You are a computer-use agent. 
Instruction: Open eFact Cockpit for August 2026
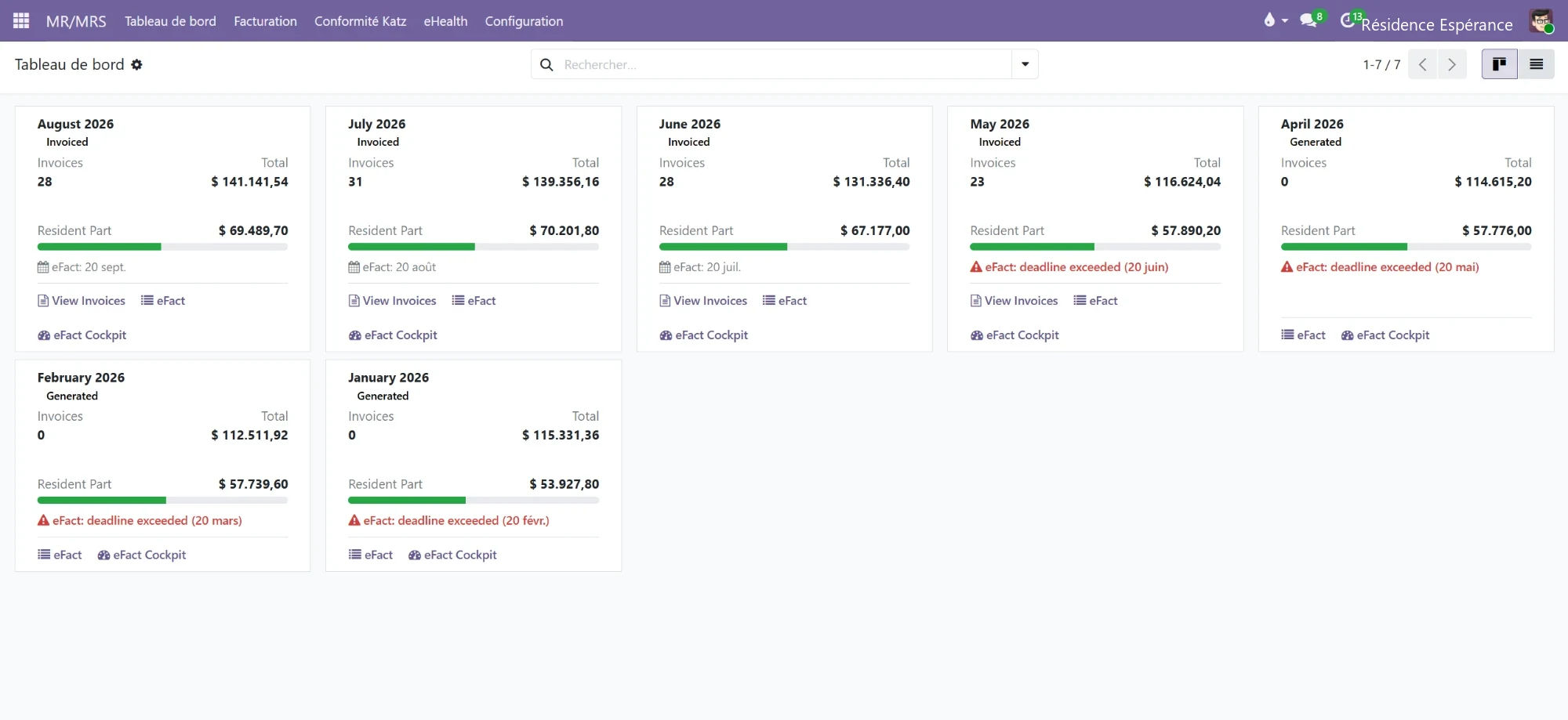coord(82,335)
